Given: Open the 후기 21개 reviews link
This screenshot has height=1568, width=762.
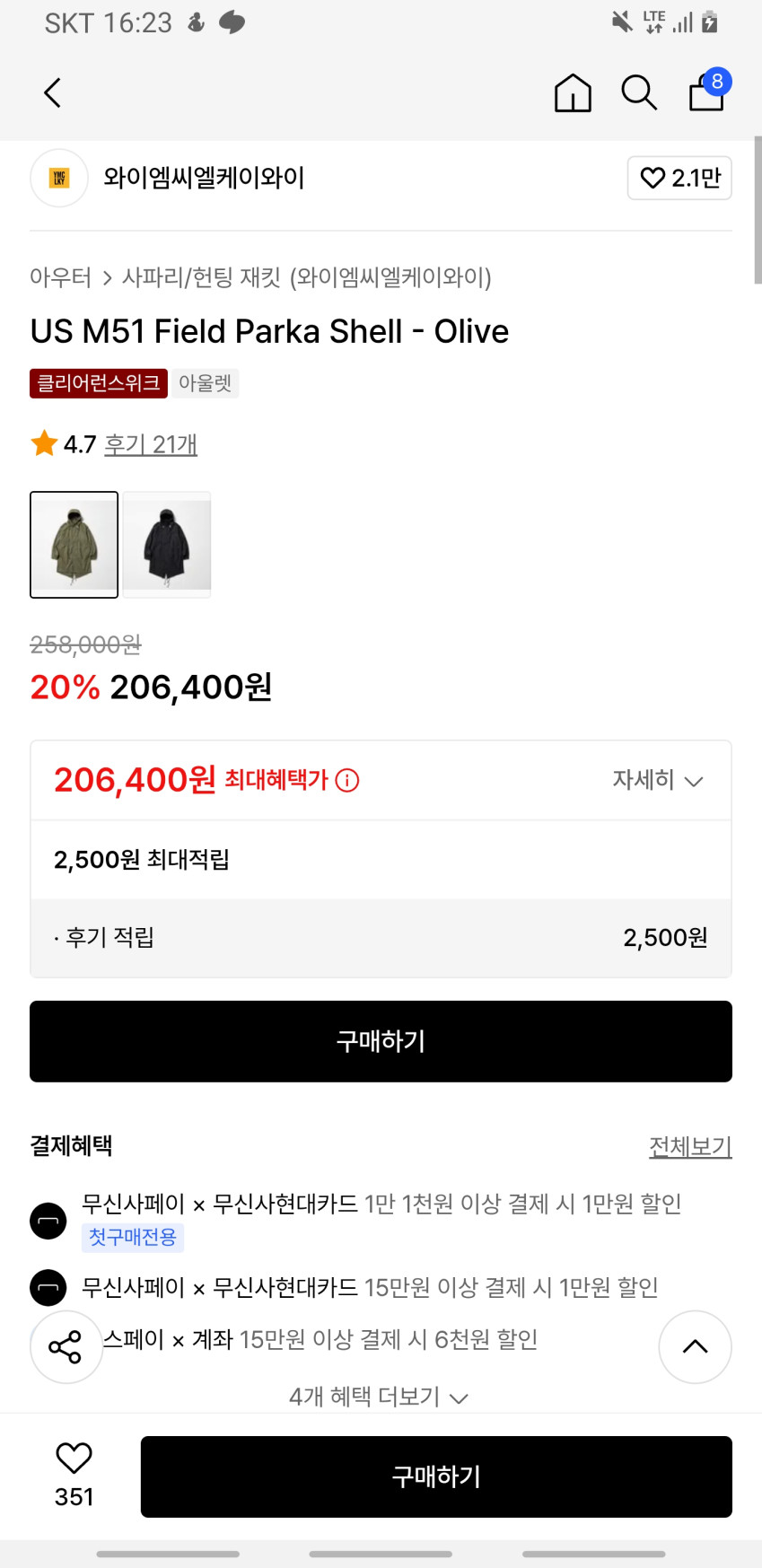Looking at the screenshot, I should (151, 444).
